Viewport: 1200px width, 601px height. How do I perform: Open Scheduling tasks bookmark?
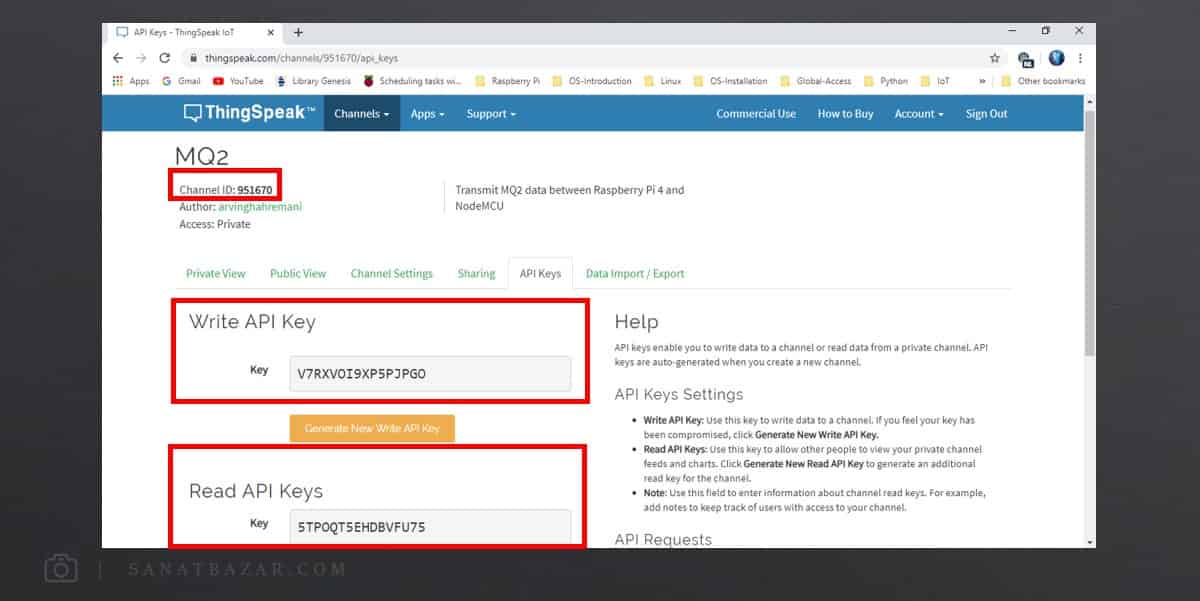[x=412, y=81]
